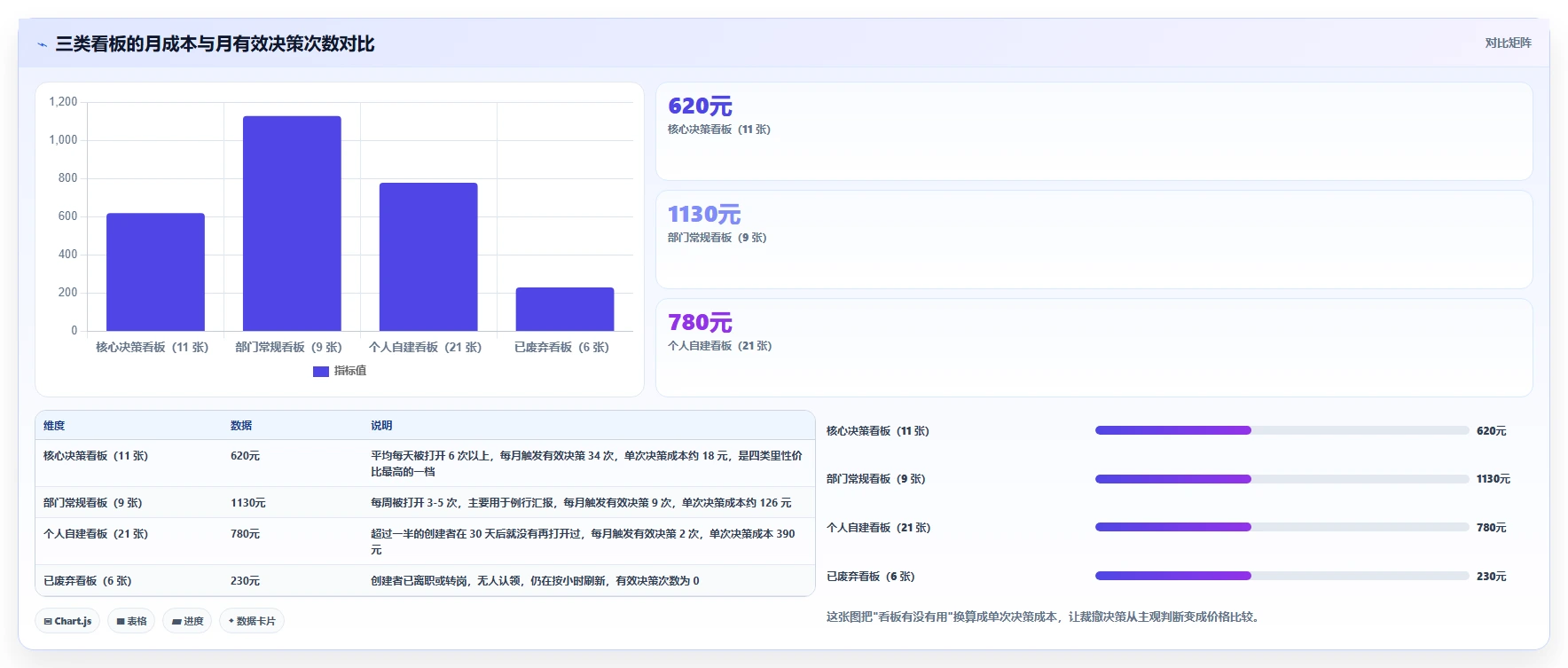Click progress label 部门常规看板（9 张）
Image resolution: width=1568 pixels, height=668 pixels.
[876, 479]
